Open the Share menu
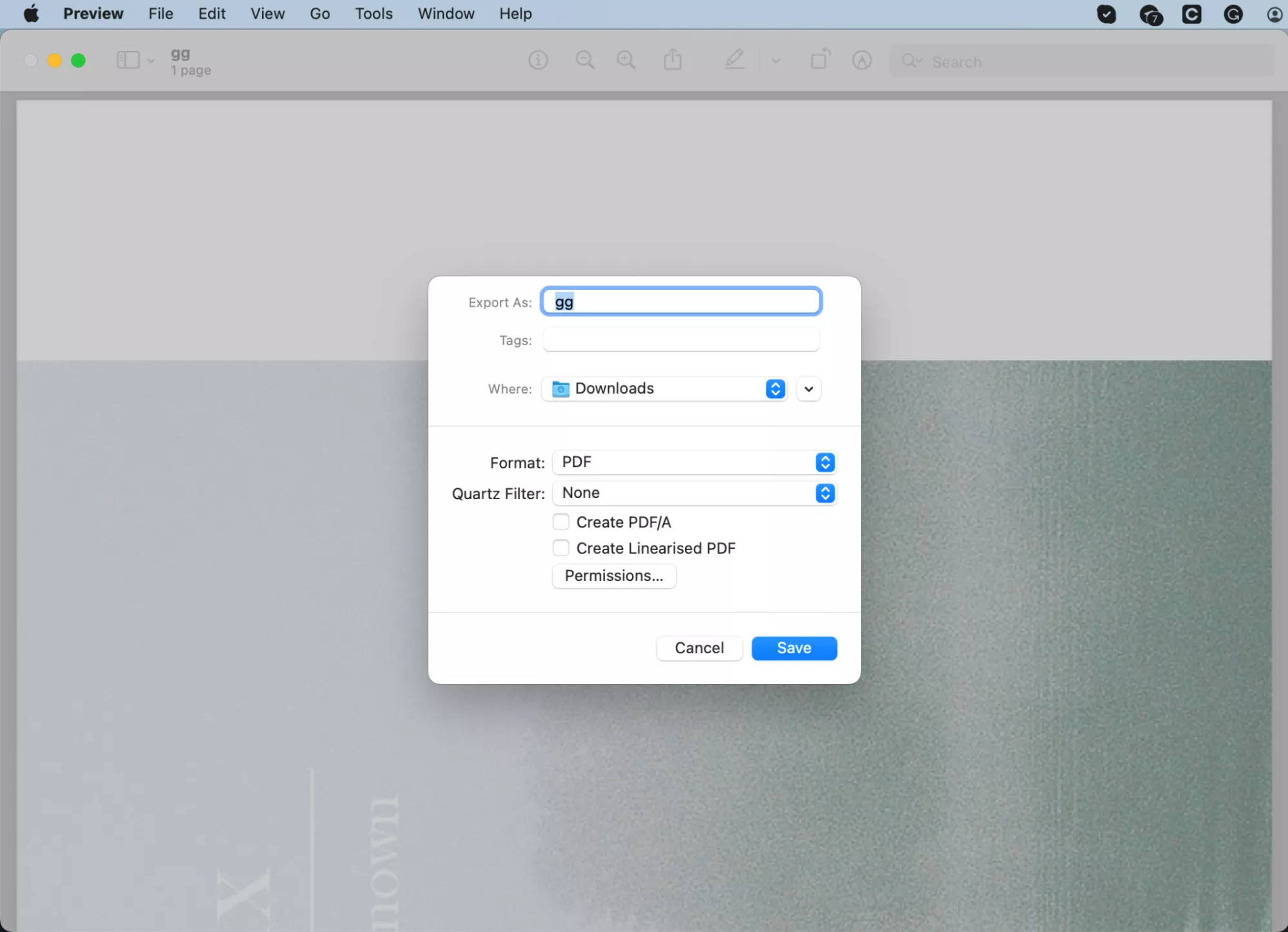 [672, 60]
